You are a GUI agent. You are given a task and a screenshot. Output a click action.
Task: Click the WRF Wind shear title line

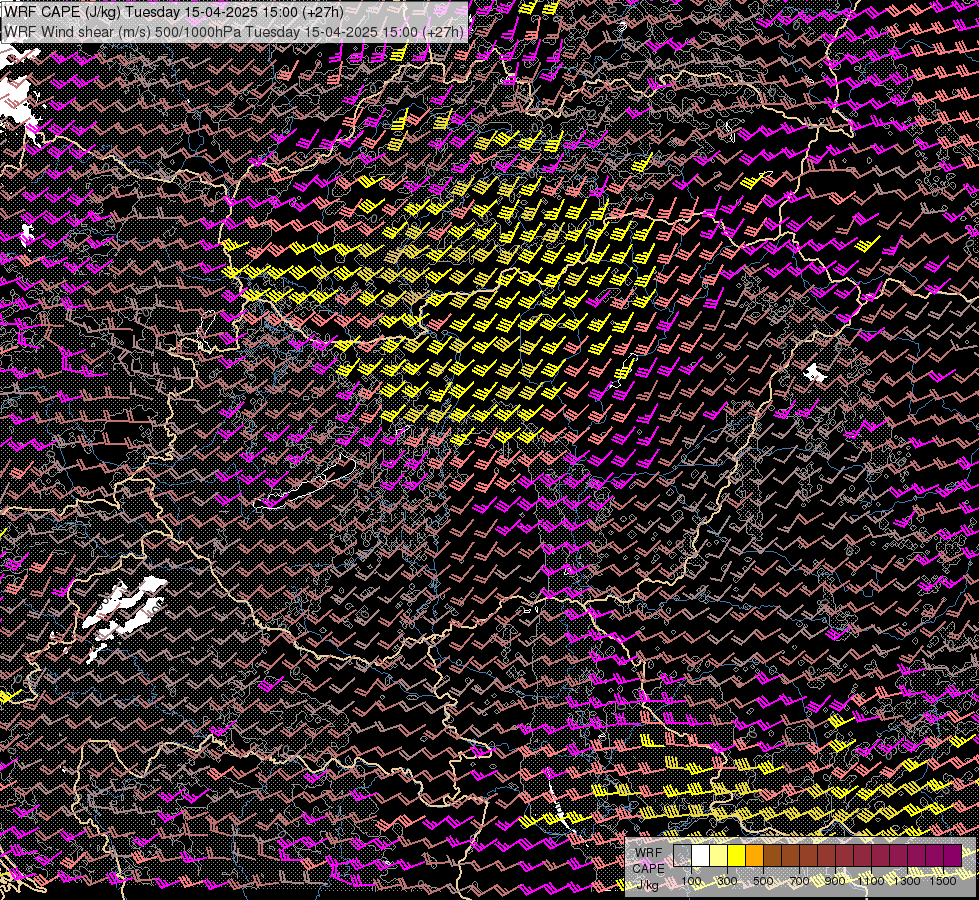pyautogui.click(x=234, y=32)
